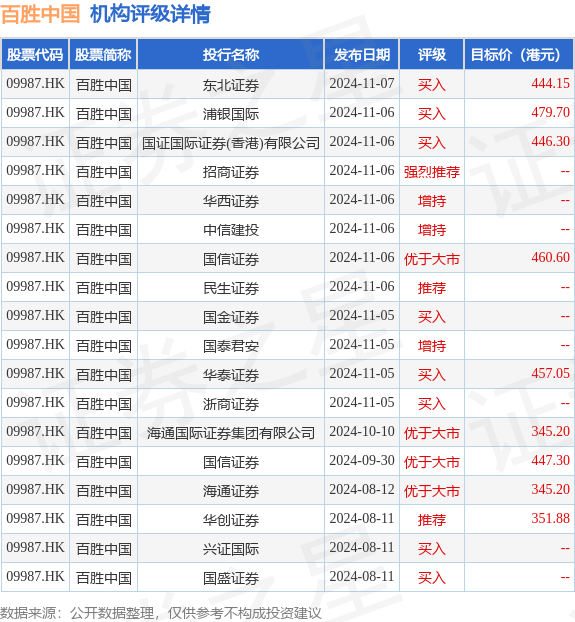Click the date 2024-10-10
Image resolution: width=575 pixels, height=622 pixels.
point(362,431)
